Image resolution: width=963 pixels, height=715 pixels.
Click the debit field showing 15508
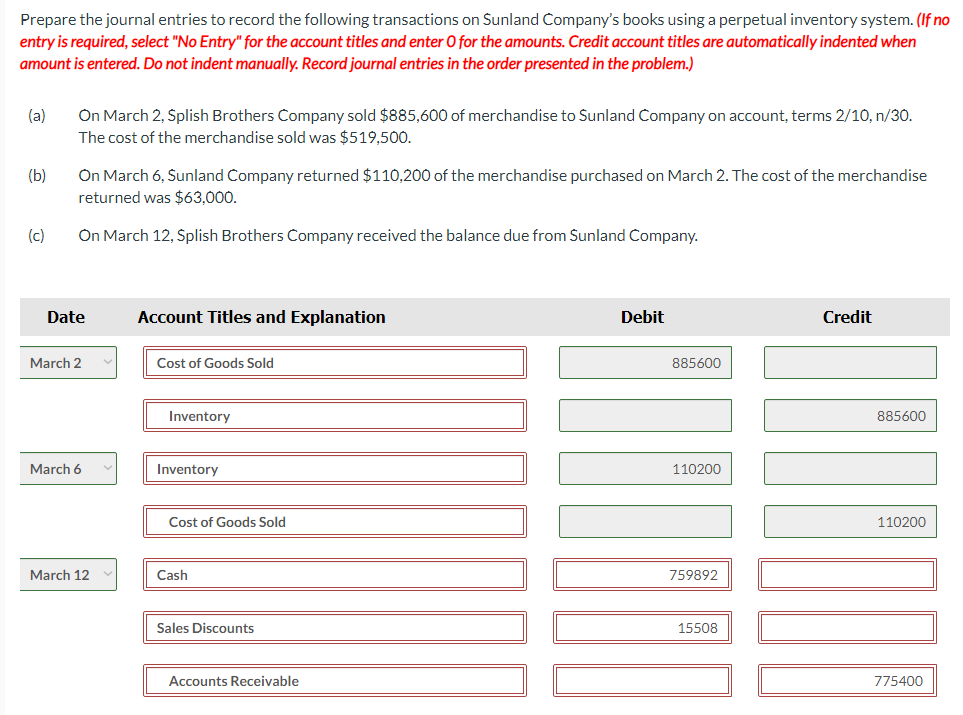(x=642, y=628)
